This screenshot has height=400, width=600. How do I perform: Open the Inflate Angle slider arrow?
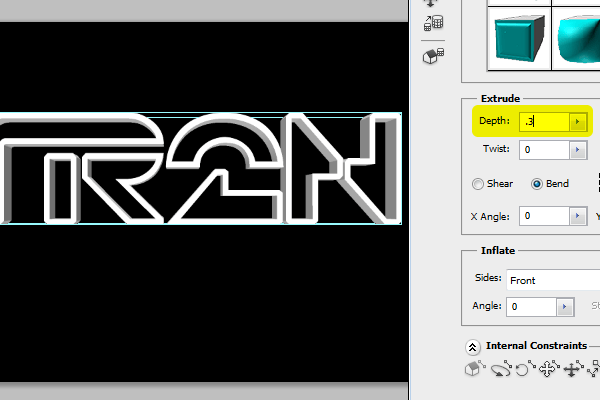pyautogui.click(x=565, y=307)
